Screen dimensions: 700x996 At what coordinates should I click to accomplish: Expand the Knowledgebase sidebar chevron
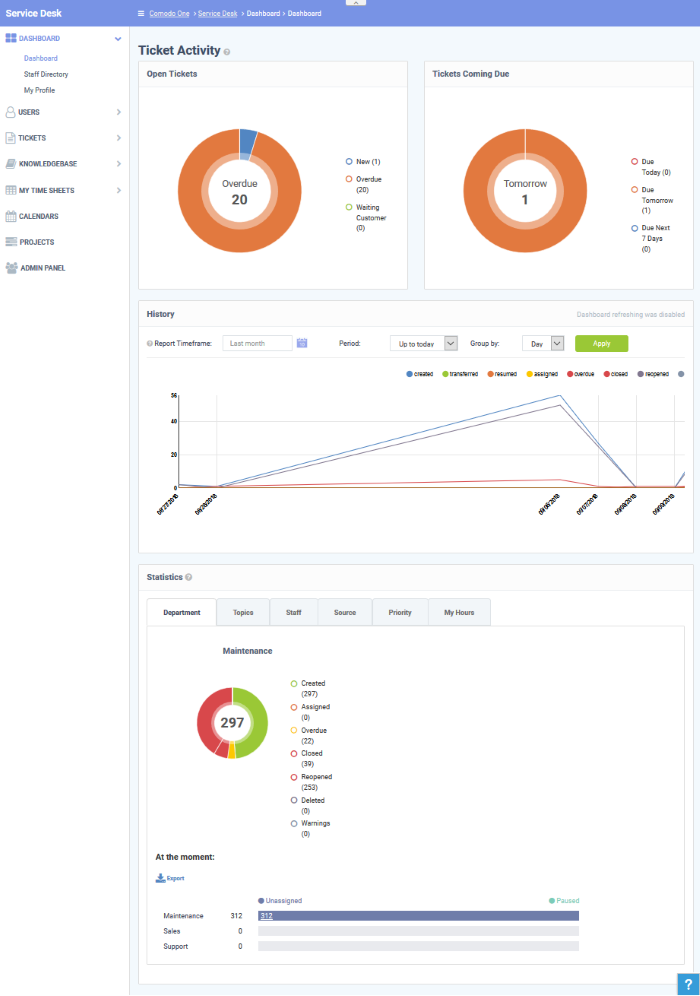[119, 164]
